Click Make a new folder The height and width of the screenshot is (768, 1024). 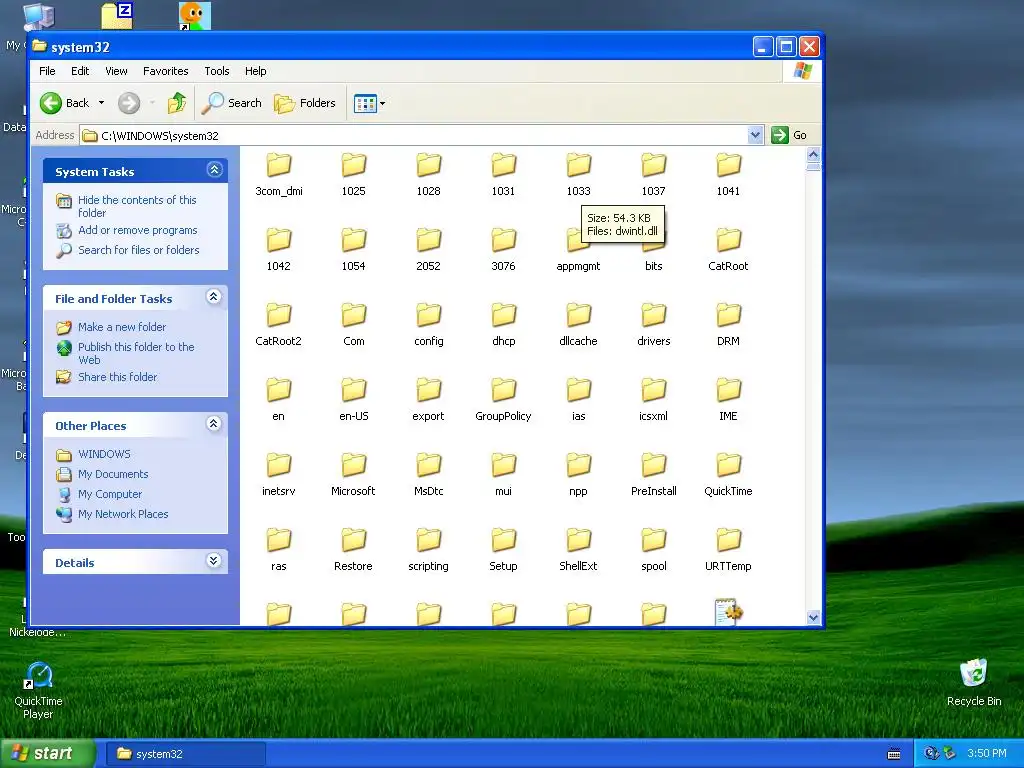[121, 327]
